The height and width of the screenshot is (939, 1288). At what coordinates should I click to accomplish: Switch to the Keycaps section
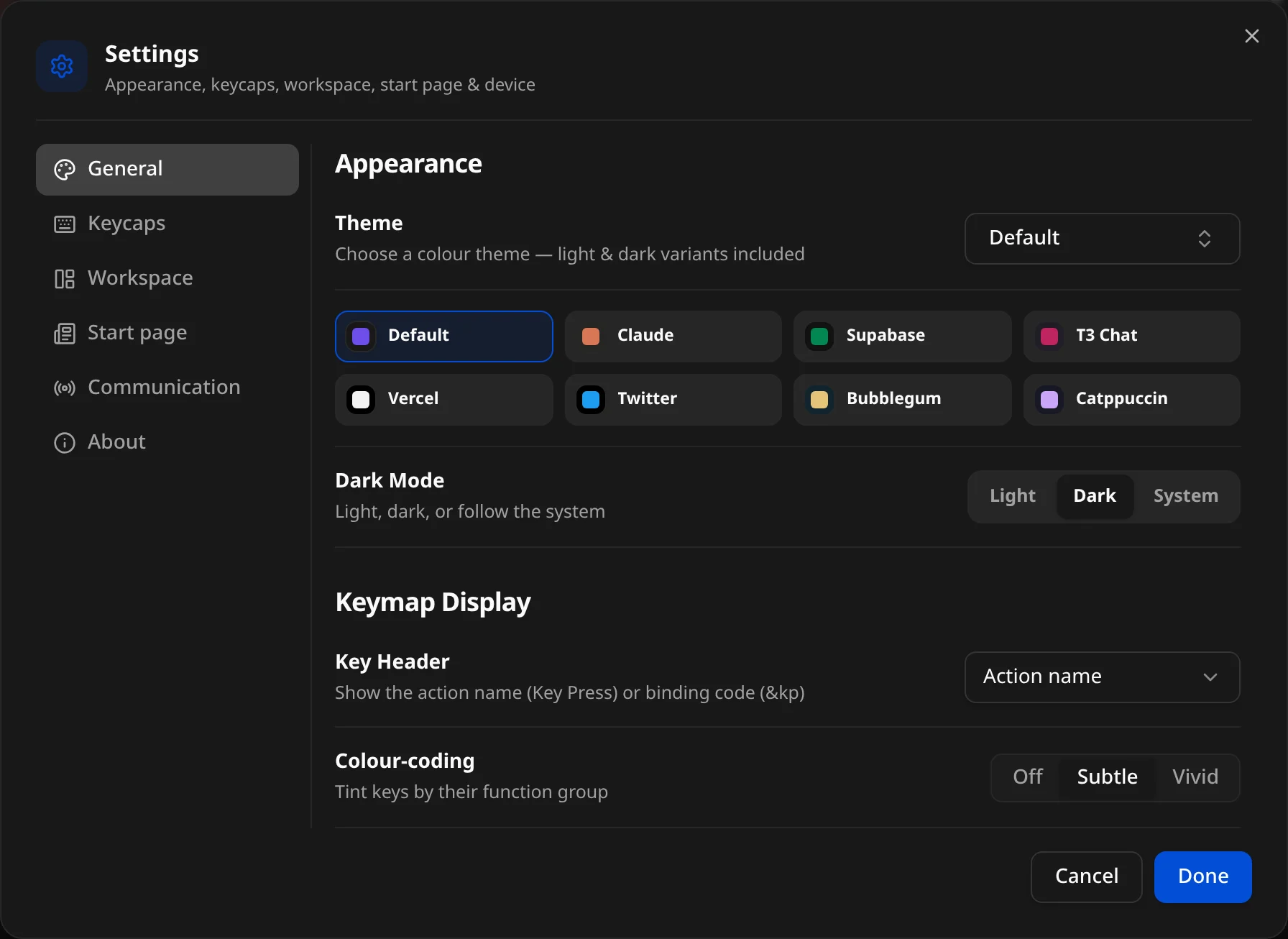[167, 224]
